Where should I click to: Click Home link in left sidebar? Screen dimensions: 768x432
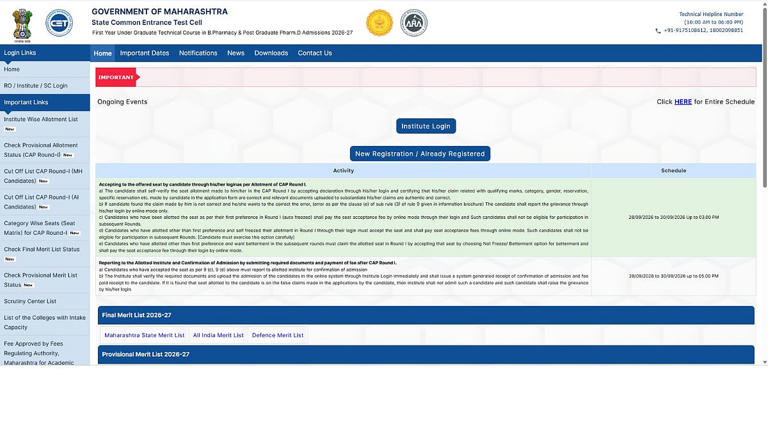[12, 70]
